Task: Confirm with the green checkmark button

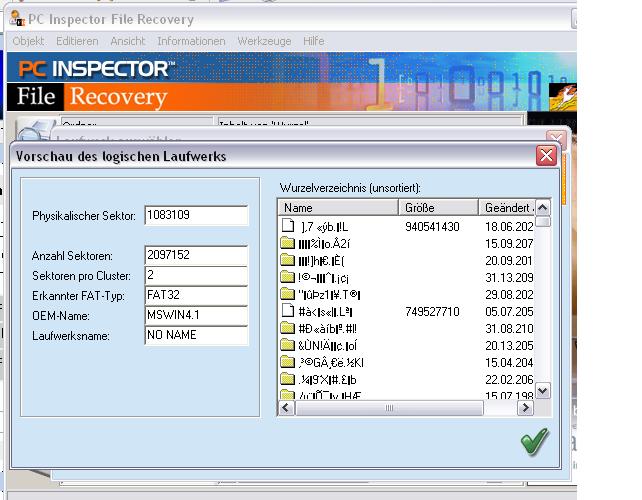Action: coord(534,441)
